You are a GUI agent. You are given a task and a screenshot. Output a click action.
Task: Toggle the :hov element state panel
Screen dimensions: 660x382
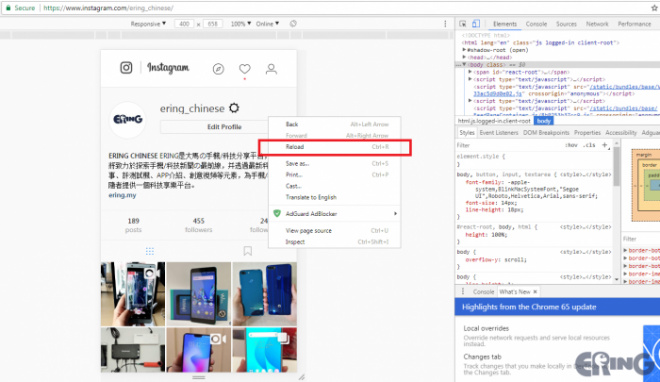(x=571, y=145)
